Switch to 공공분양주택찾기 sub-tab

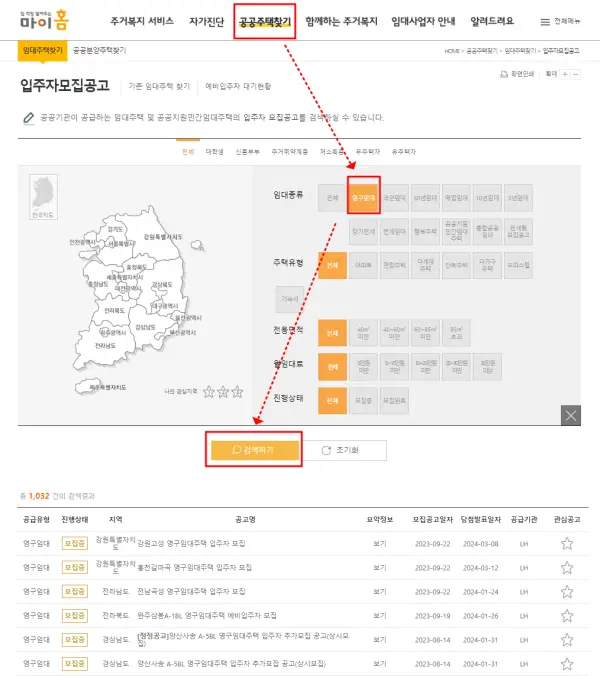tap(99, 50)
